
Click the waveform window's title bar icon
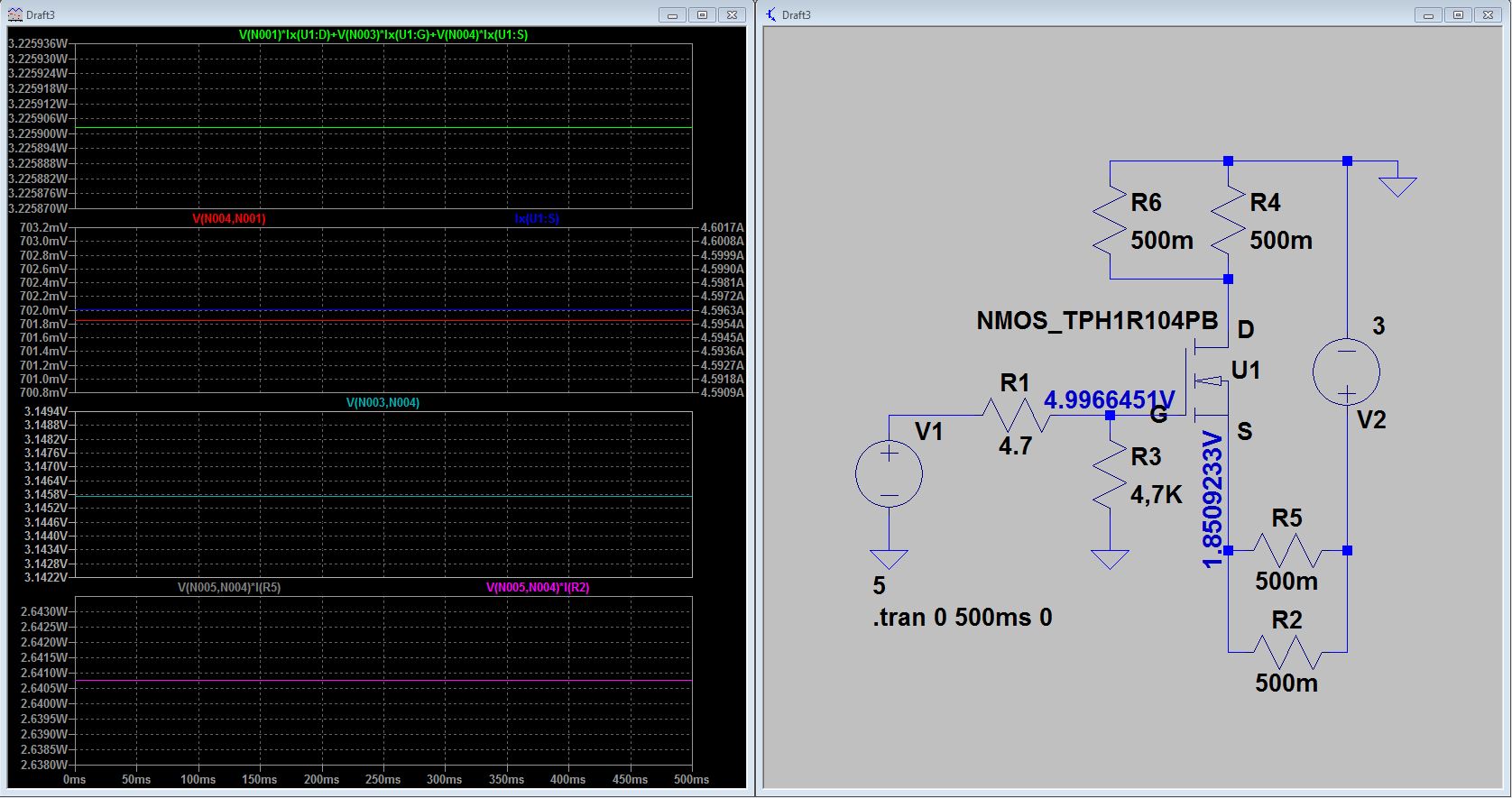click(x=15, y=14)
